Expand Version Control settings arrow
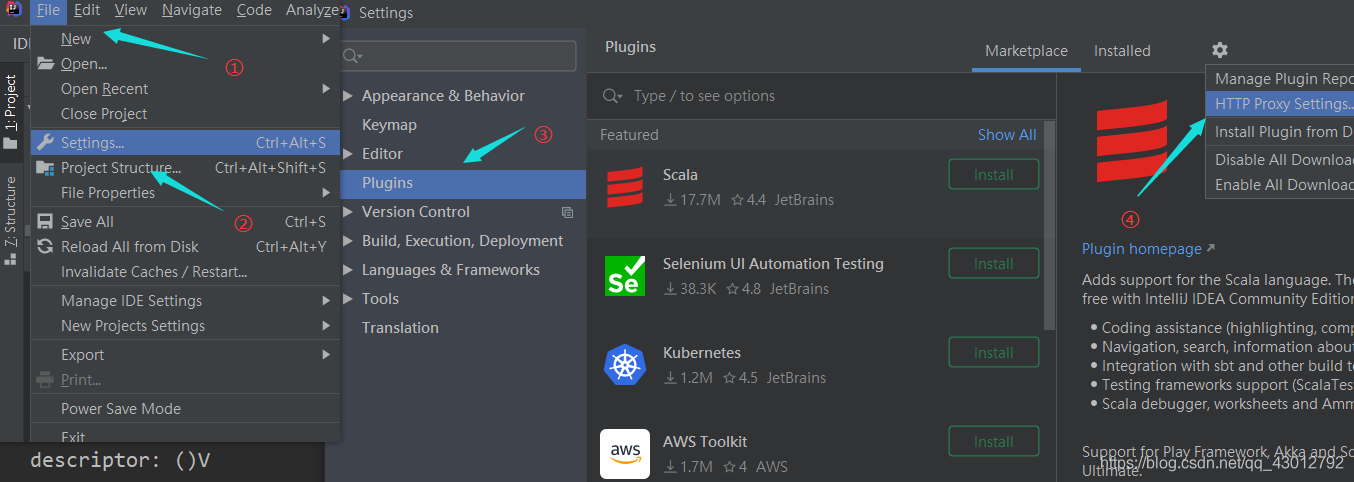Screen dimensions: 1354x482 (348, 212)
